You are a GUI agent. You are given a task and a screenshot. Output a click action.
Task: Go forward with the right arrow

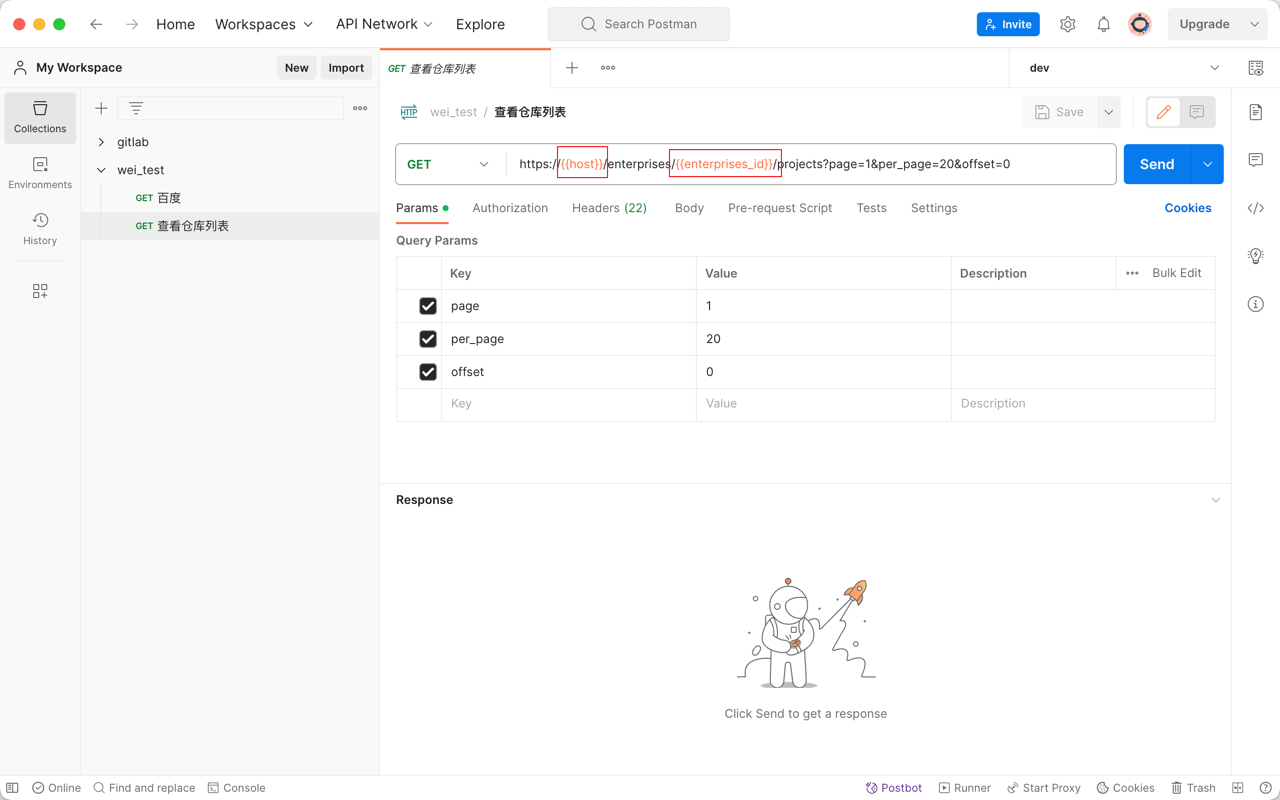(x=132, y=24)
